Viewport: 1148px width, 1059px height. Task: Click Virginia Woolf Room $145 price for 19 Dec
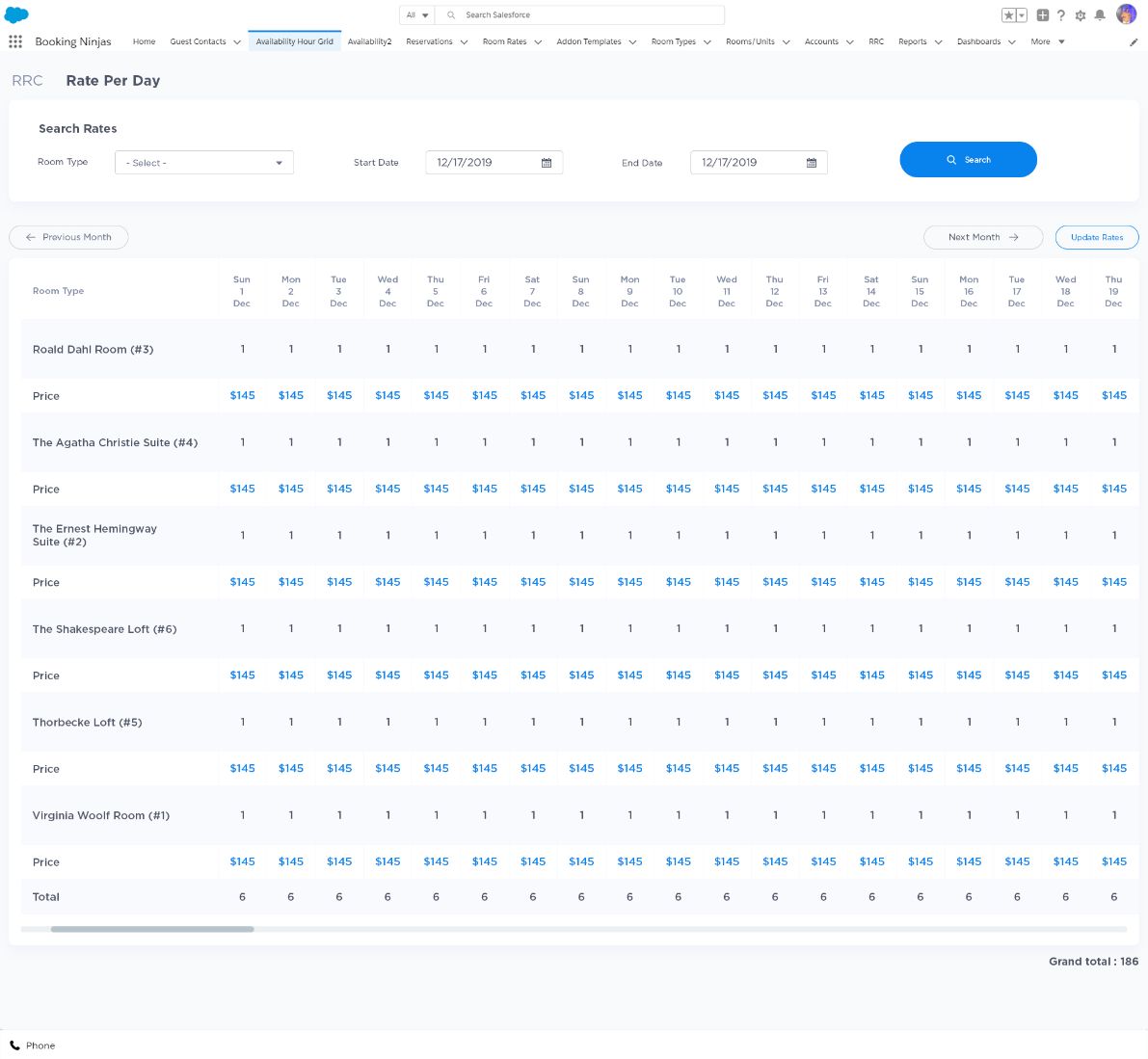pyautogui.click(x=1113, y=861)
